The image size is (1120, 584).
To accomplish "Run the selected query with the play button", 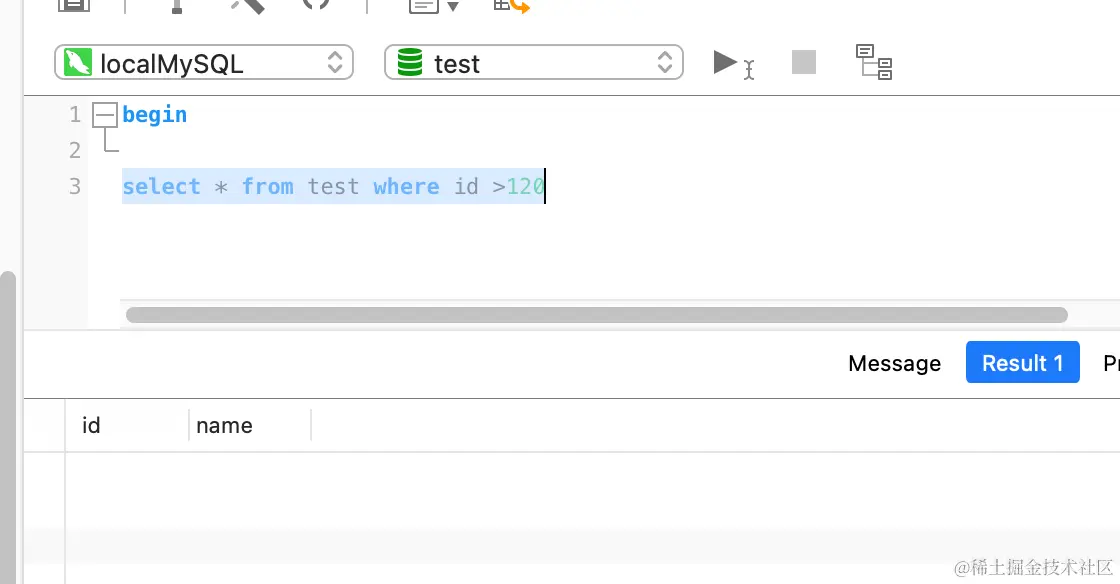I will 726,63.
